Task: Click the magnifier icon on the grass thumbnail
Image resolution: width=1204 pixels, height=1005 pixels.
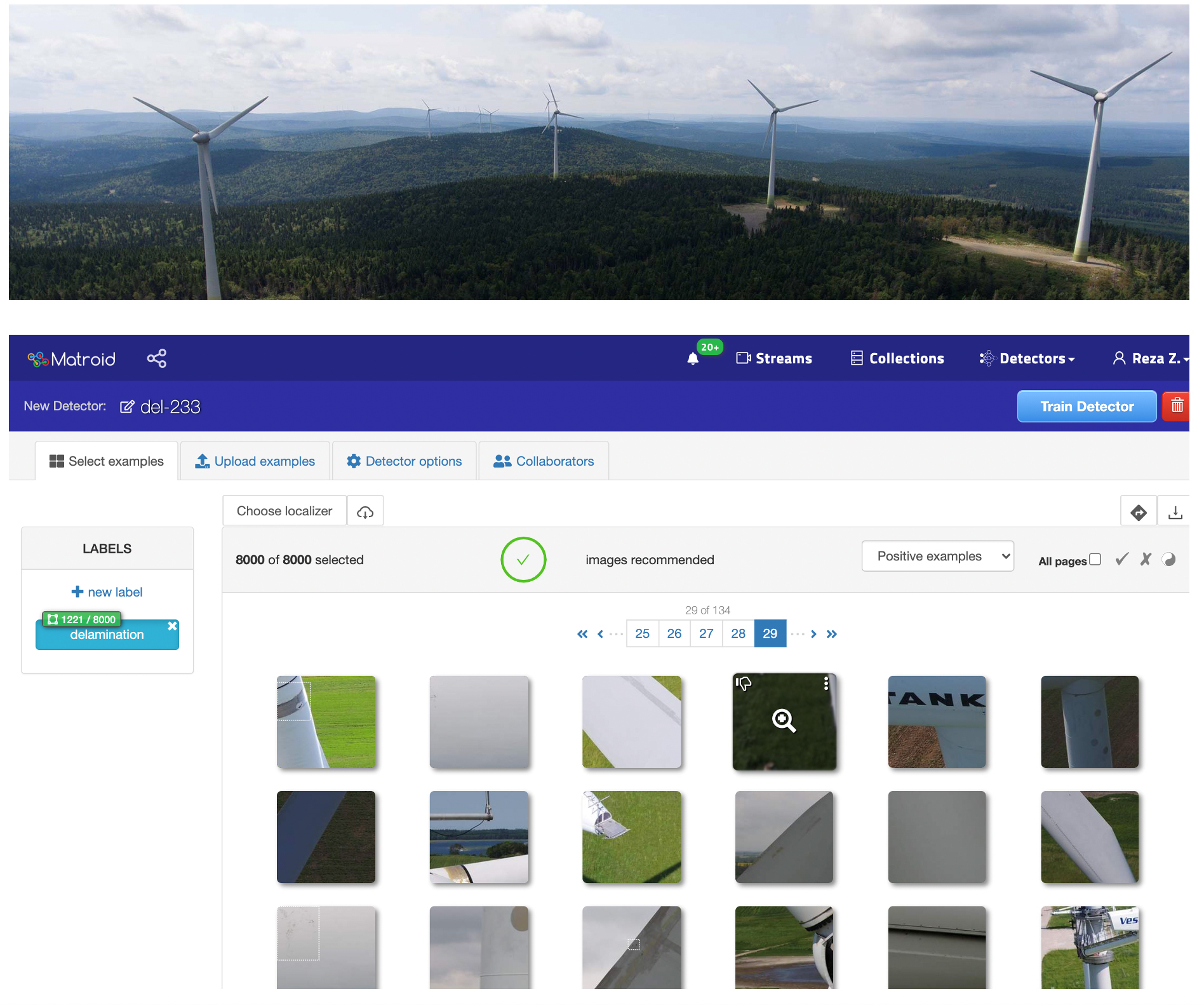Action: point(784,721)
